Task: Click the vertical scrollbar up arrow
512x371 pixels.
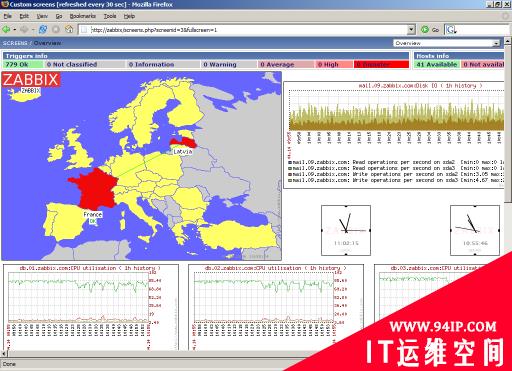Action: (508, 41)
